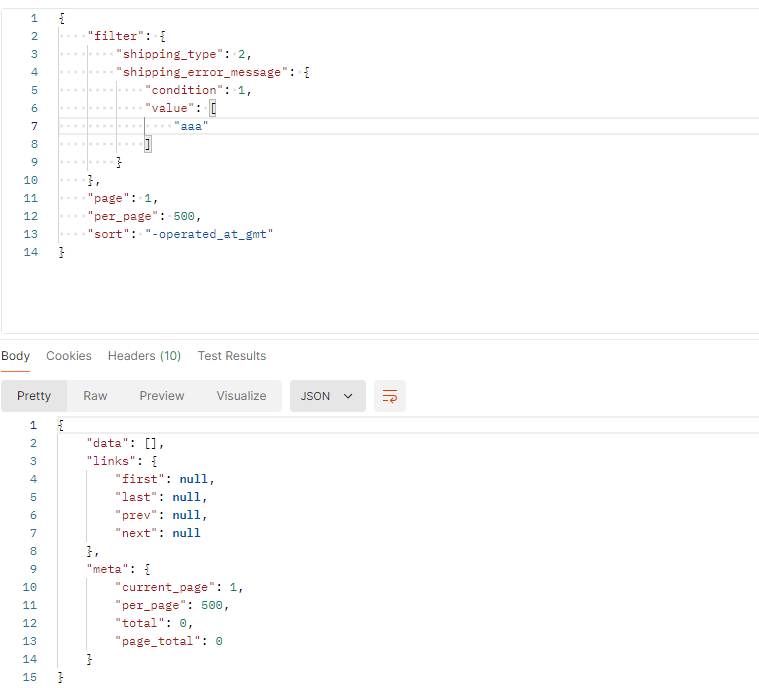Image resolution: width=759 pixels, height=688 pixels.
Task: Switch to the Body response tab
Action: pos(15,356)
